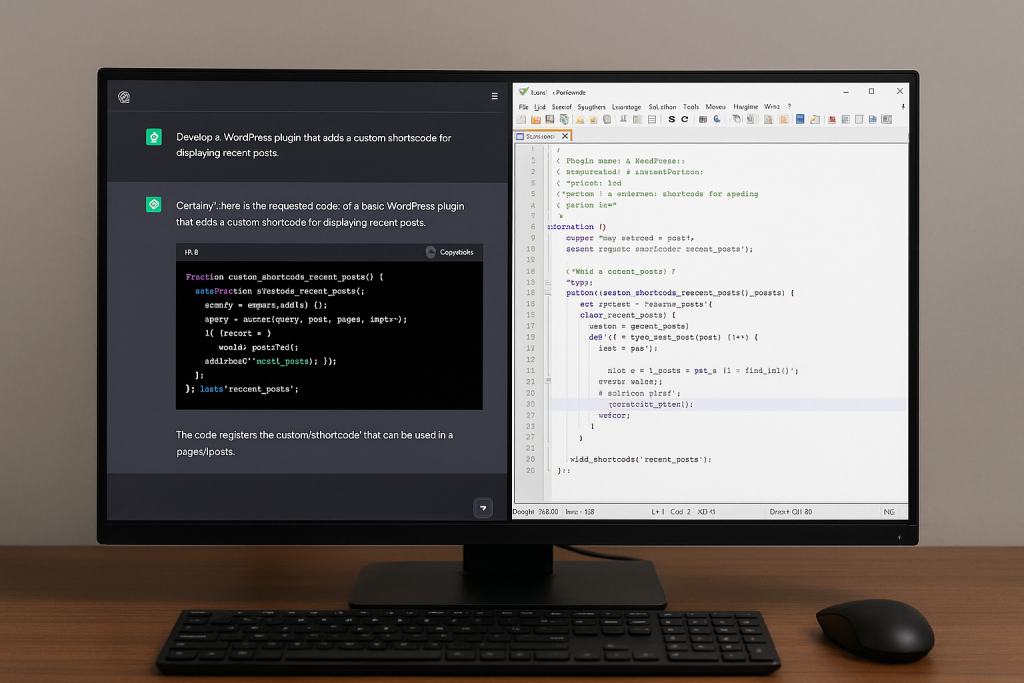Open the 'Moveu' menu
This screenshot has width=1024, height=683.
point(716,107)
